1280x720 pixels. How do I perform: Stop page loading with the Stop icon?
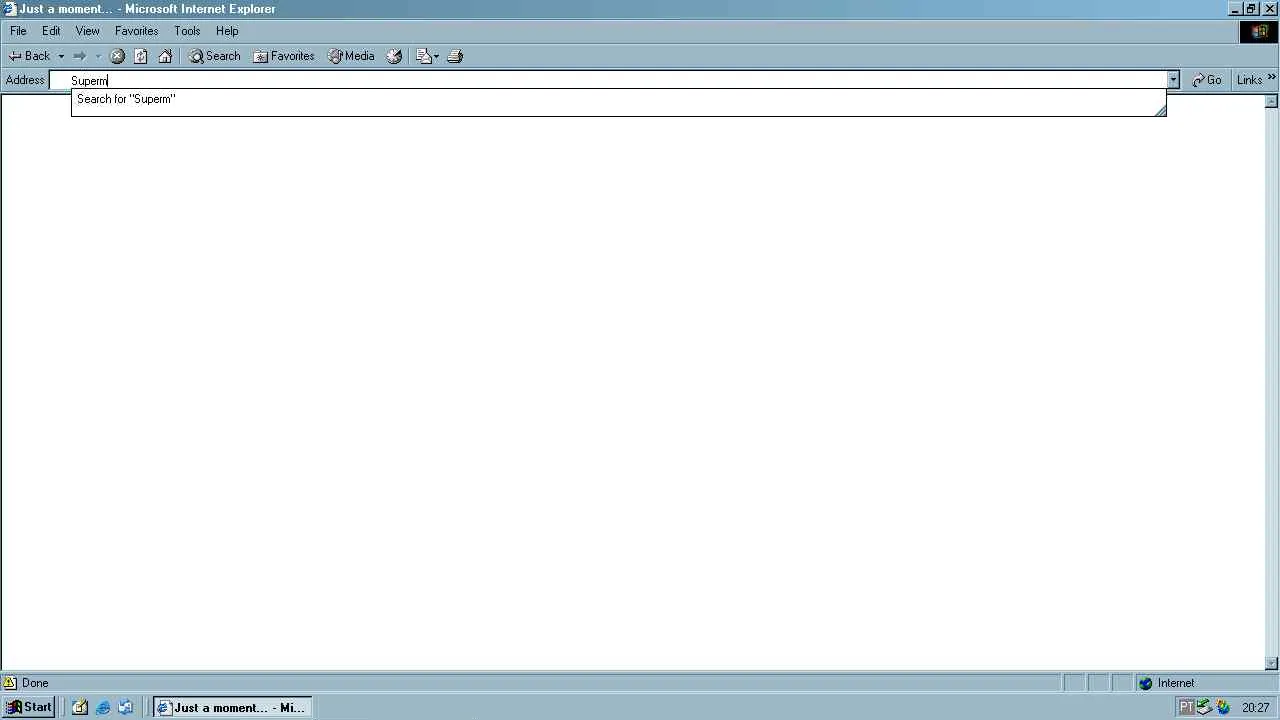(117, 56)
